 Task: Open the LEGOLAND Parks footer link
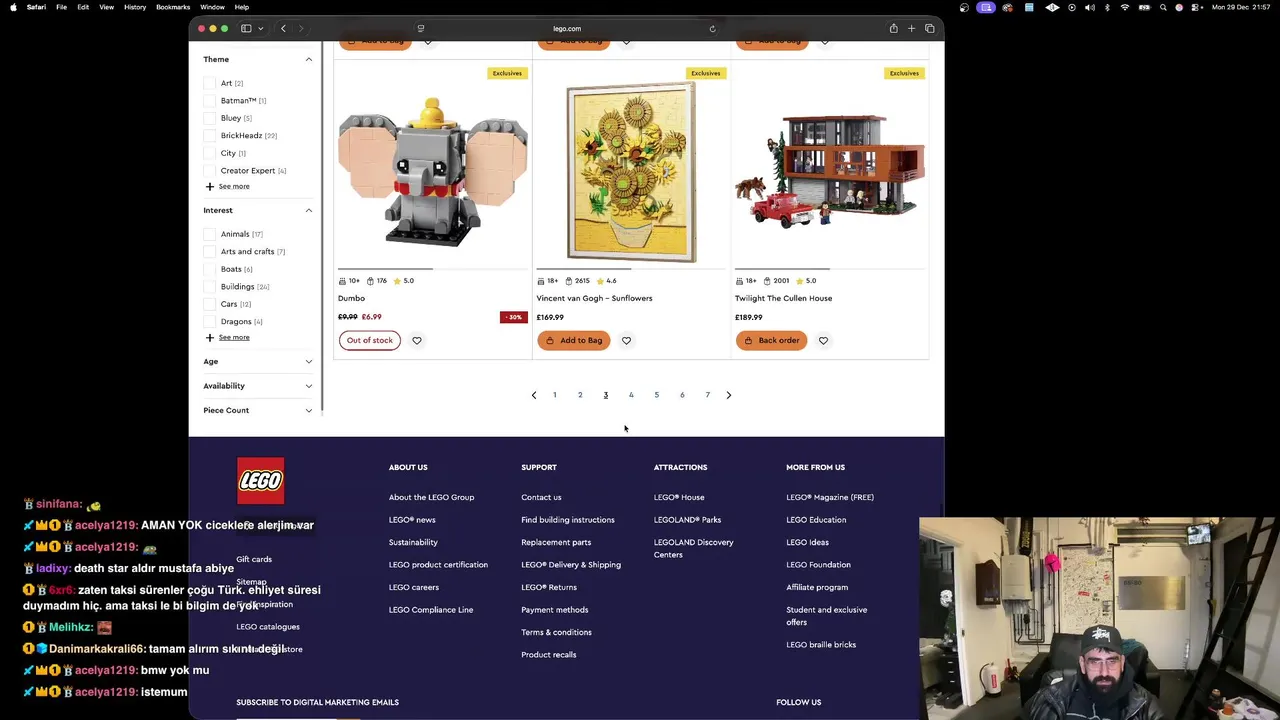tap(687, 520)
